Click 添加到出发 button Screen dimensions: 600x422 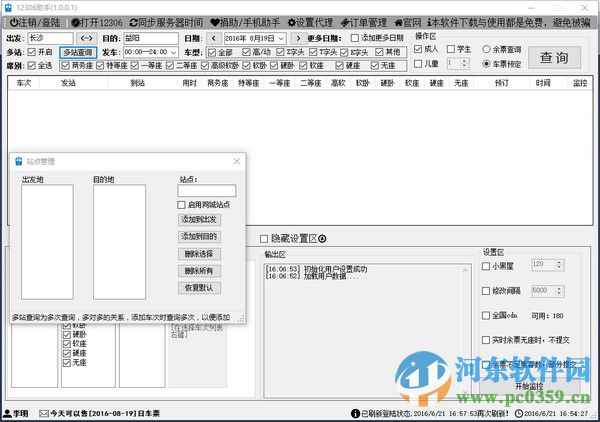[x=199, y=220]
